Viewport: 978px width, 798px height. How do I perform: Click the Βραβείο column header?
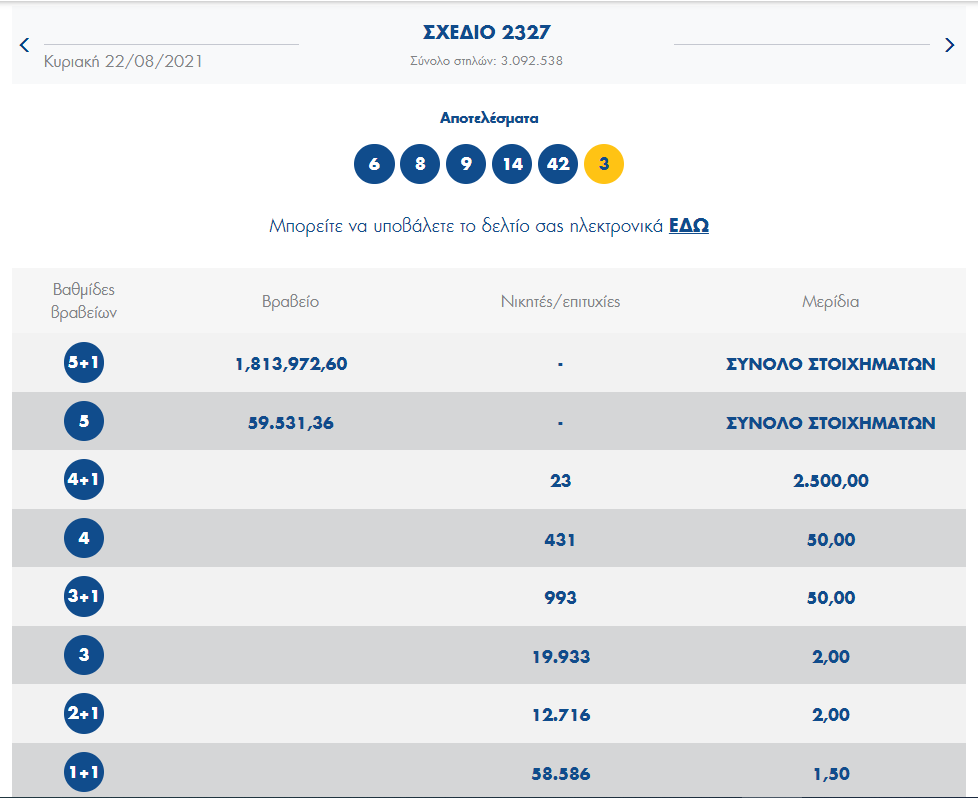[x=291, y=301]
